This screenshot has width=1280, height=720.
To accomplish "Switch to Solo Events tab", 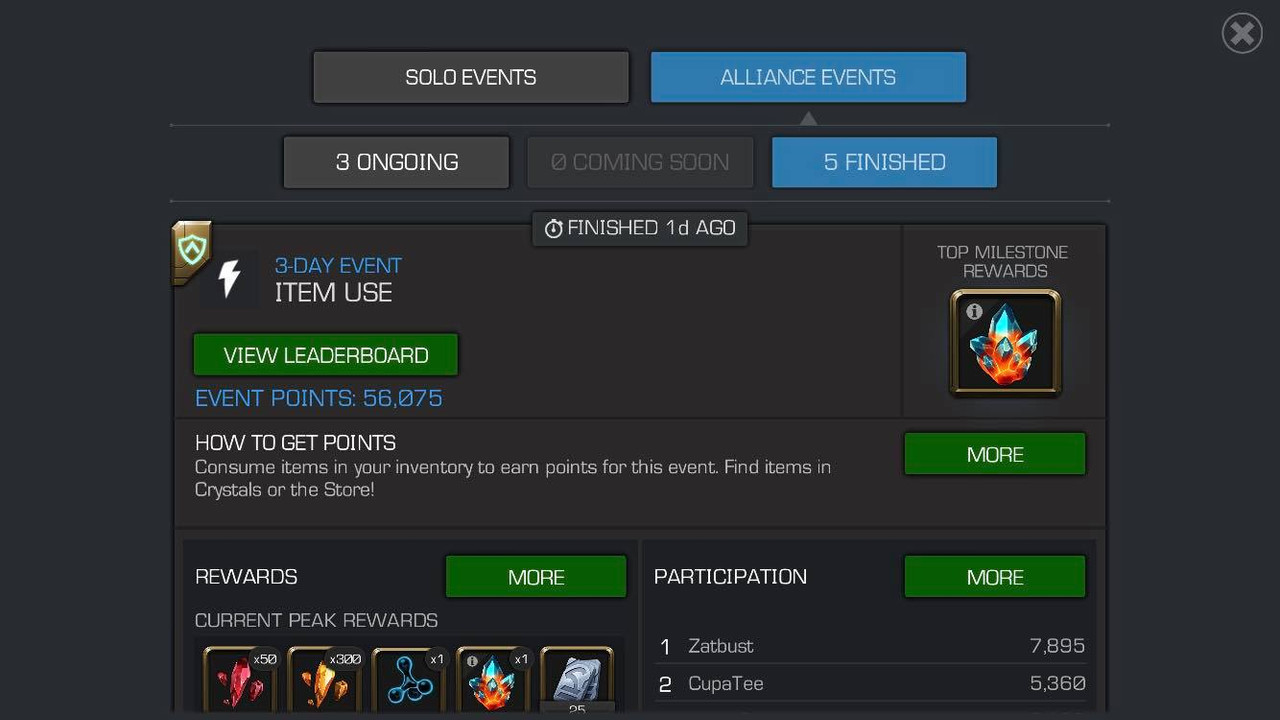I will point(471,77).
